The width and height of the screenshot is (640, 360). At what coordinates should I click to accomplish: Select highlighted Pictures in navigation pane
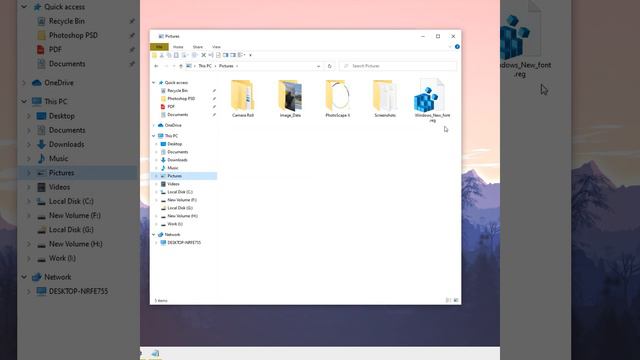coord(184,176)
